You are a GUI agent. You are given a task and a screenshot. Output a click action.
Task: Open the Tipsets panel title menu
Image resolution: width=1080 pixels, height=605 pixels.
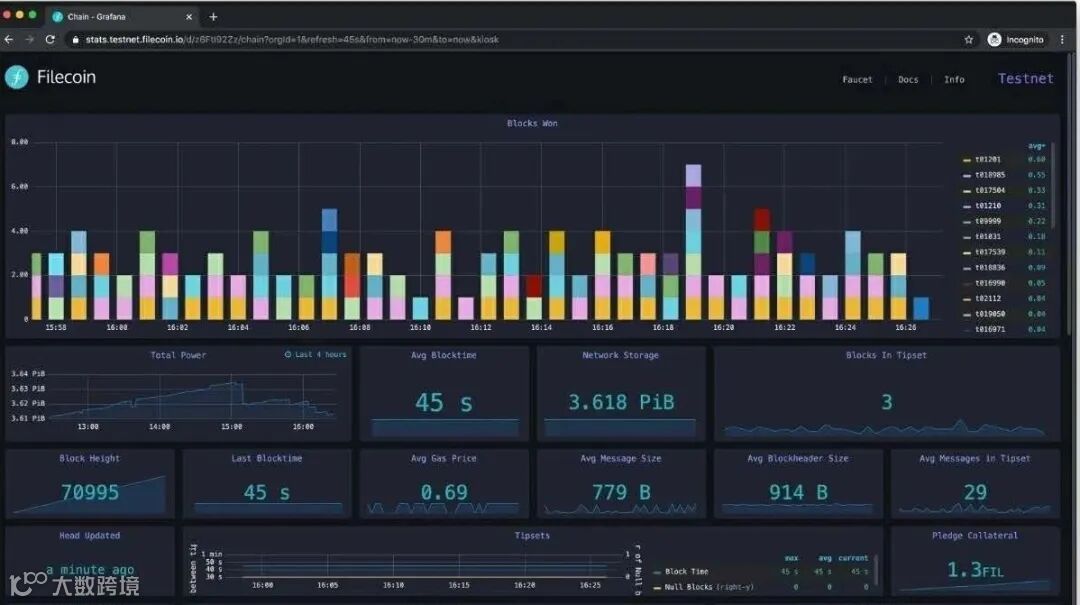[532, 535]
